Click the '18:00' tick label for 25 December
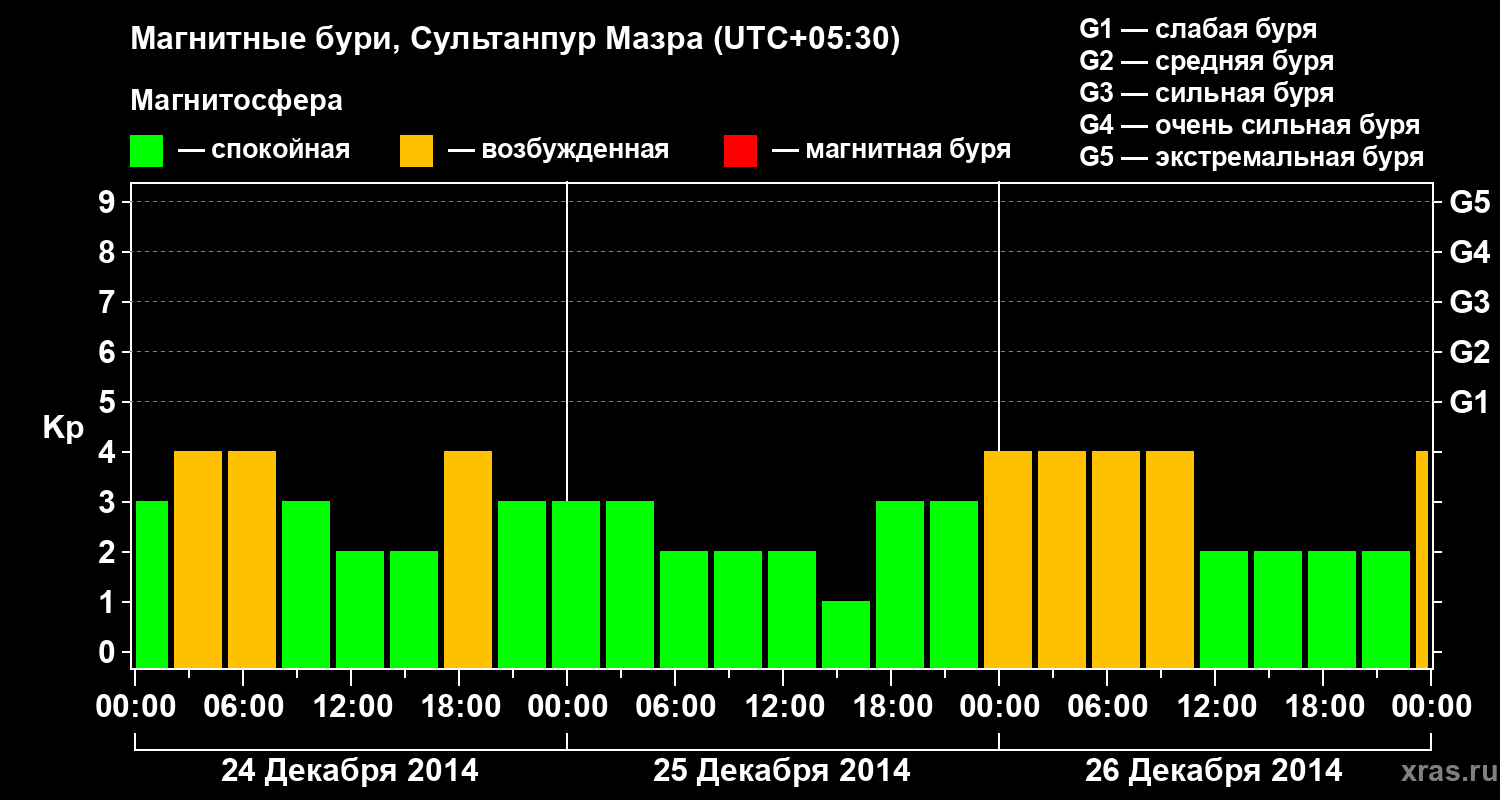 coord(891,706)
